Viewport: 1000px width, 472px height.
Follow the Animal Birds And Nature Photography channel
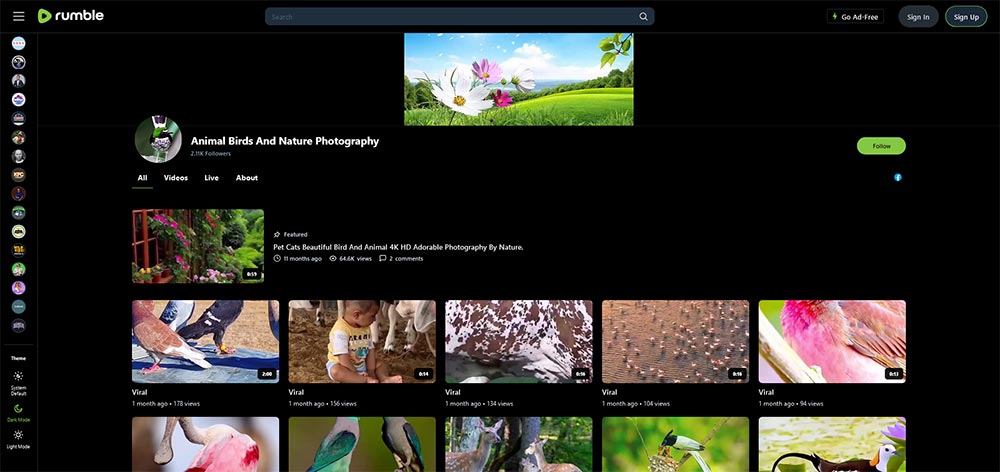click(x=881, y=146)
